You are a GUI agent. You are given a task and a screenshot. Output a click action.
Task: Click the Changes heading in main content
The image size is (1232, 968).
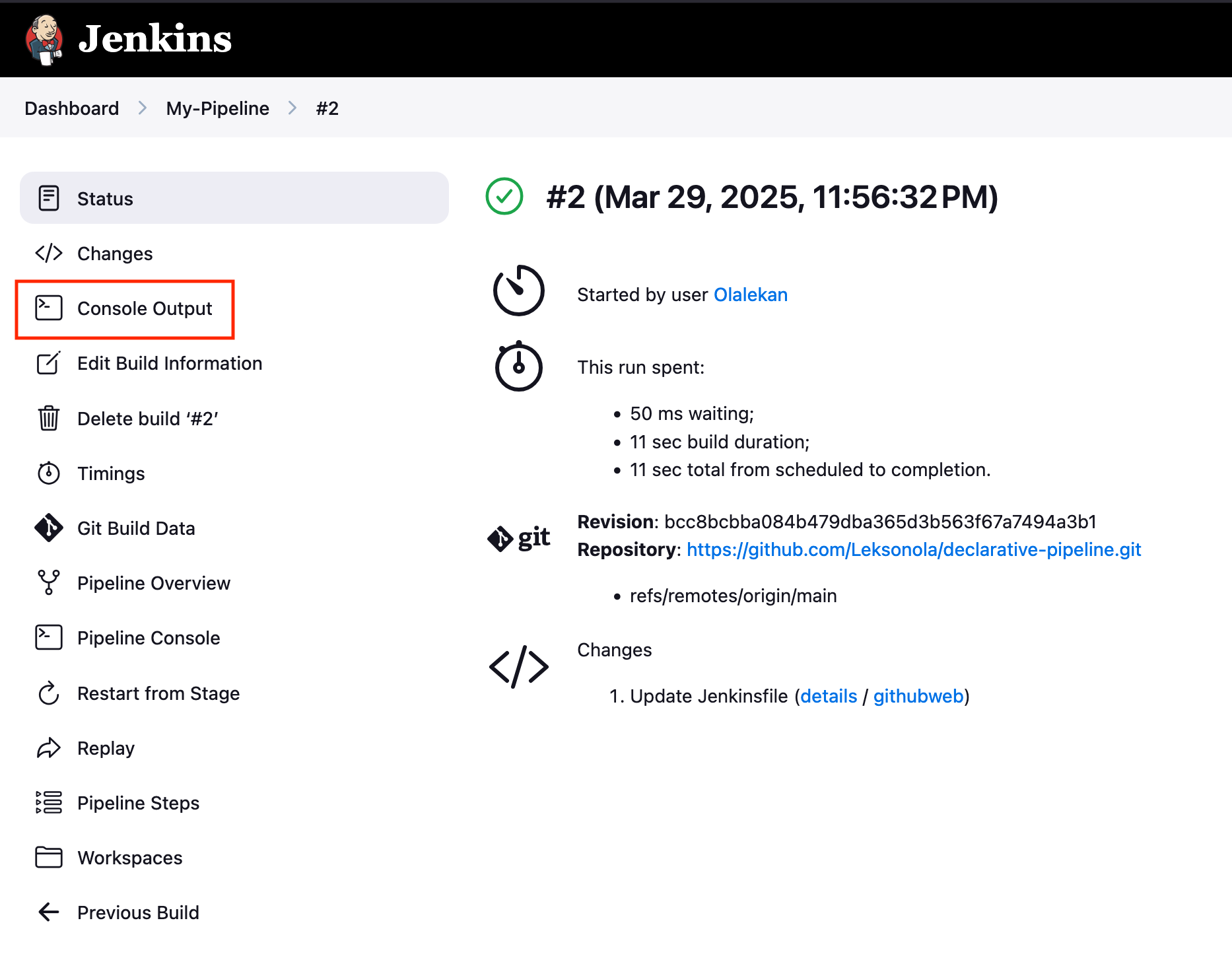click(615, 649)
